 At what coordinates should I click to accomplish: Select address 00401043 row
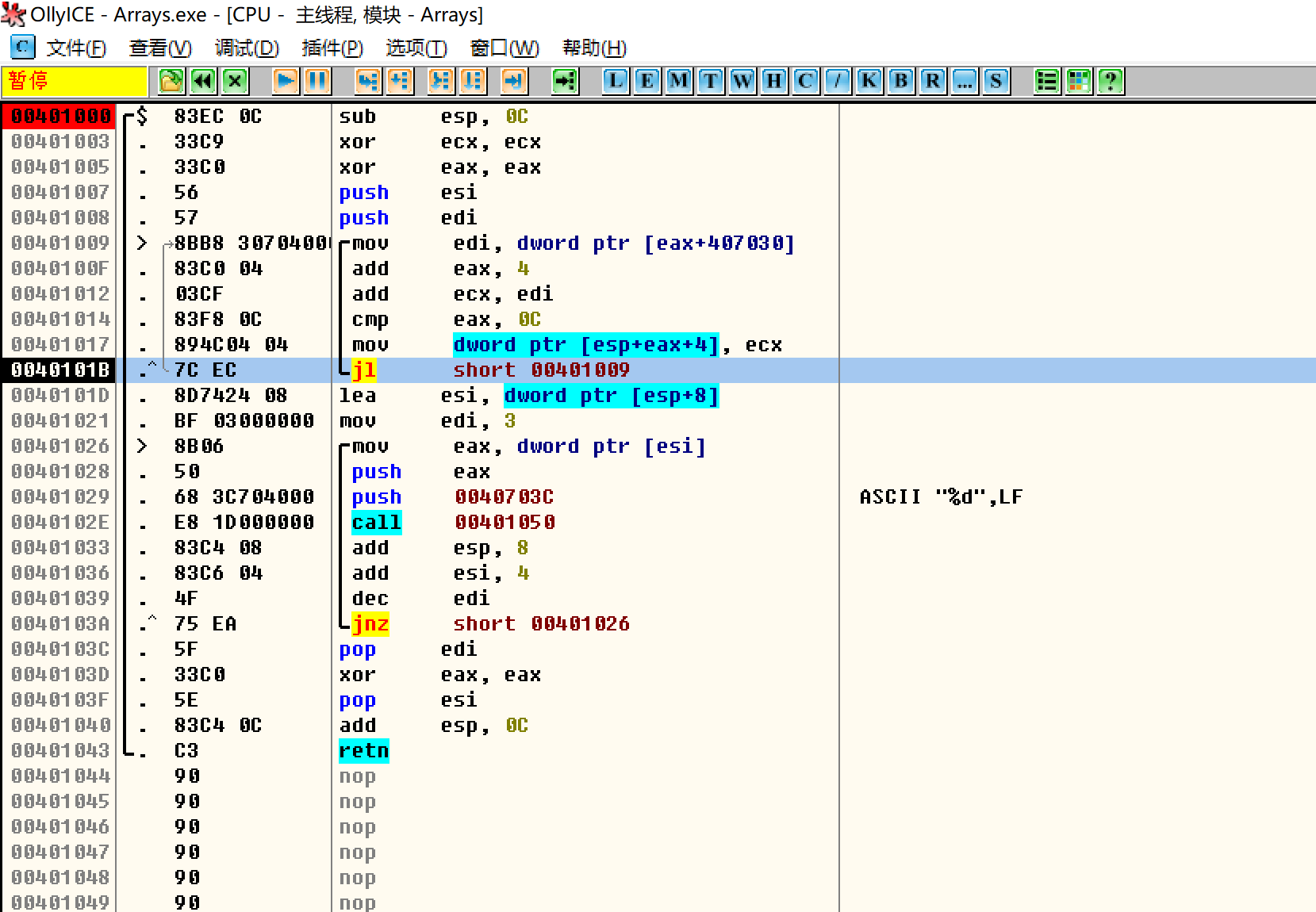coord(60,751)
